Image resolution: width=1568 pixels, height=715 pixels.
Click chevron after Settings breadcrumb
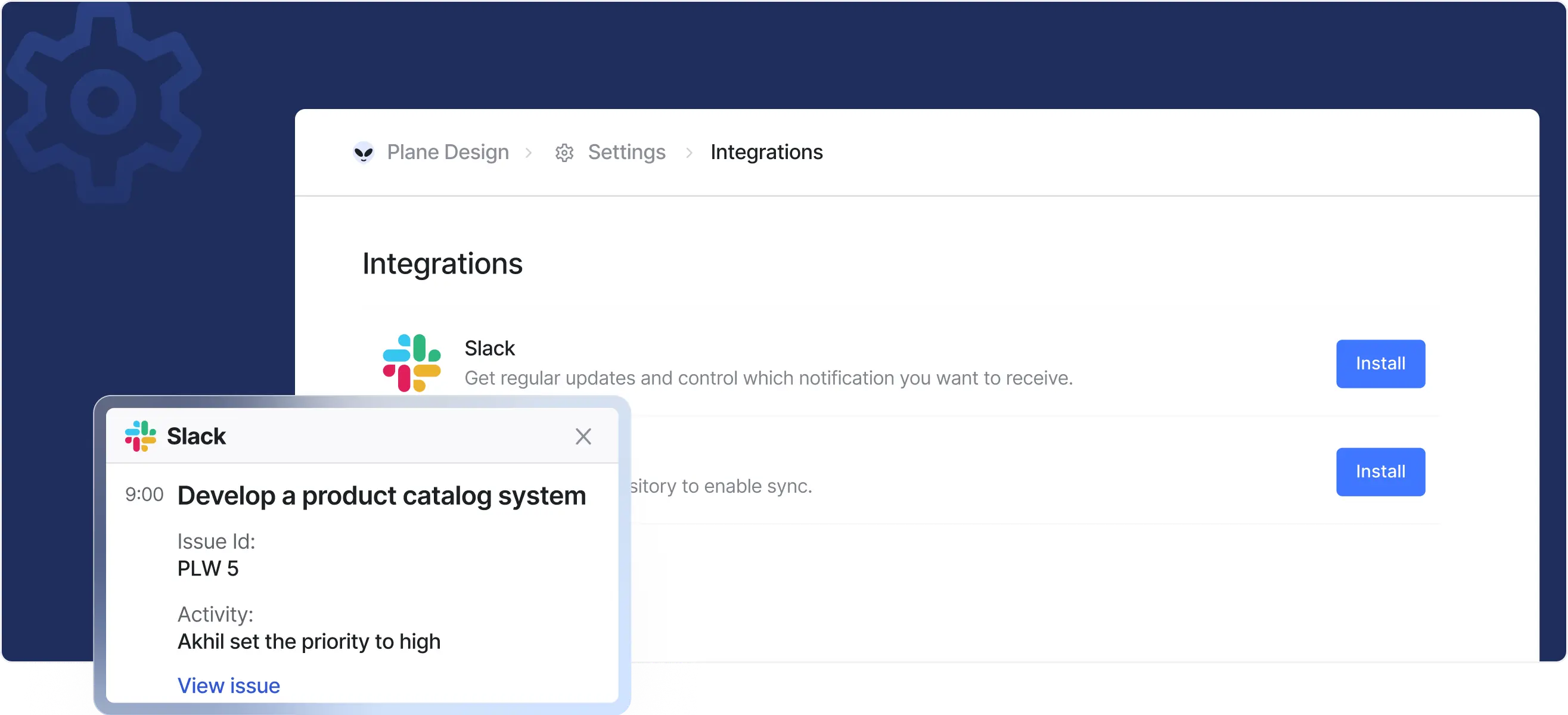pos(689,153)
